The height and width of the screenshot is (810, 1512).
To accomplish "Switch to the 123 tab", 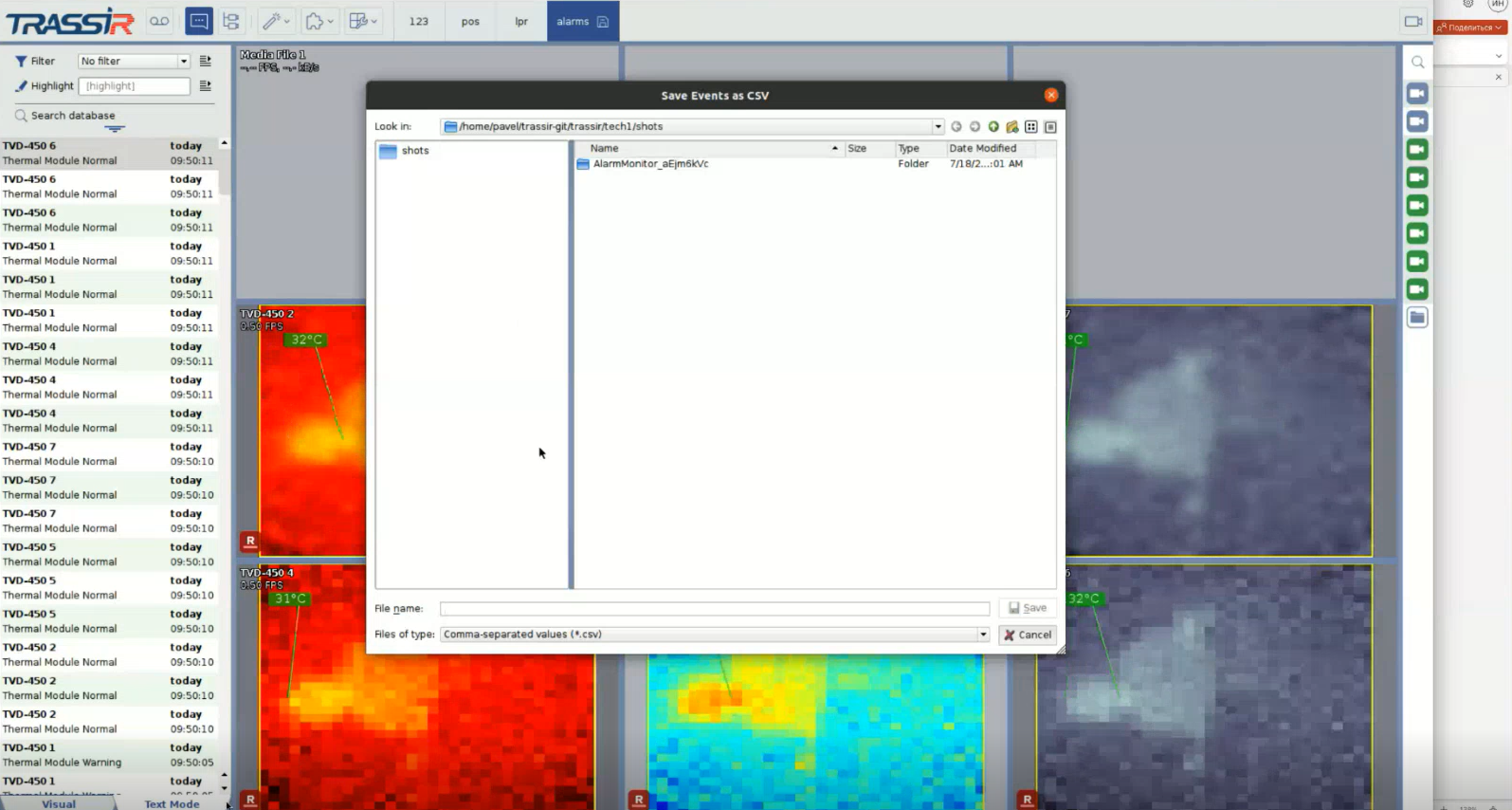I will click(419, 21).
